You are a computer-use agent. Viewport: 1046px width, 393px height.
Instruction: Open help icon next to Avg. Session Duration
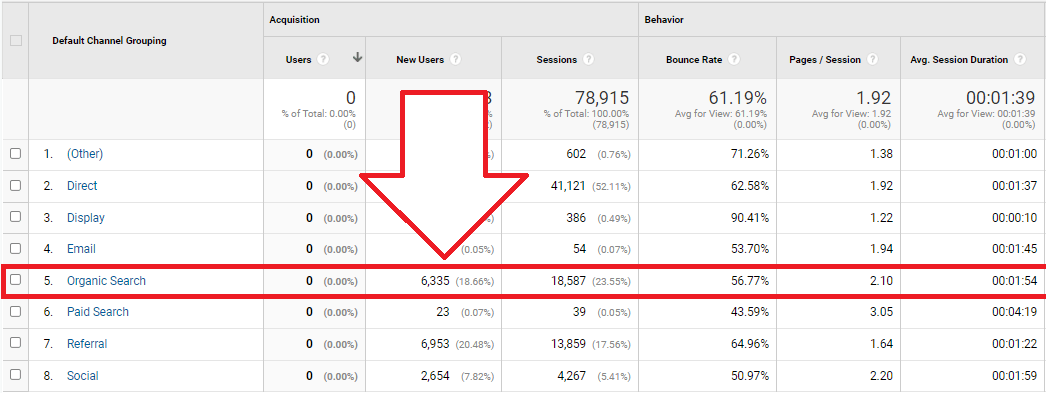click(1019, 59)
